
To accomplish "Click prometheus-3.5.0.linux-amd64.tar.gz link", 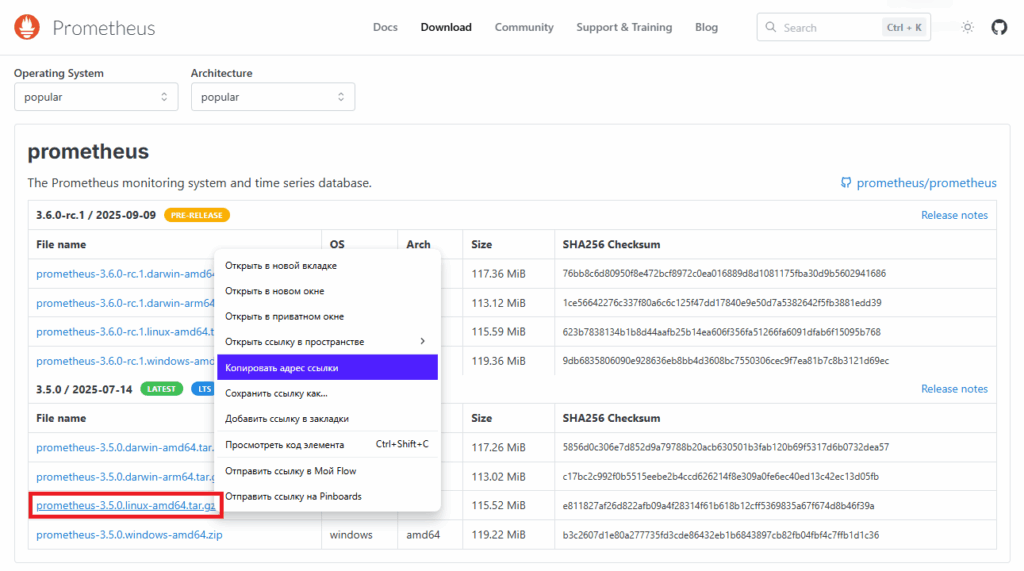I will click(x=125, y=506).
